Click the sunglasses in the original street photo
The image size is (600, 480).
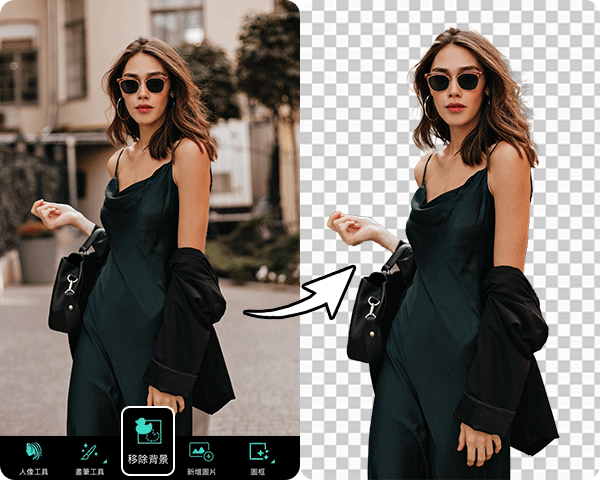(x=142, y=85)
